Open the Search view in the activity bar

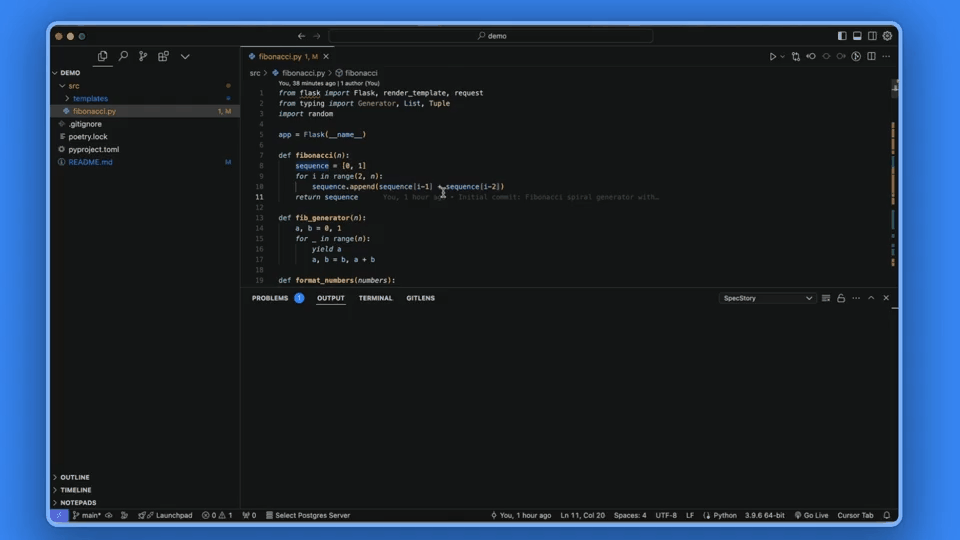click(x=123, y=57)
